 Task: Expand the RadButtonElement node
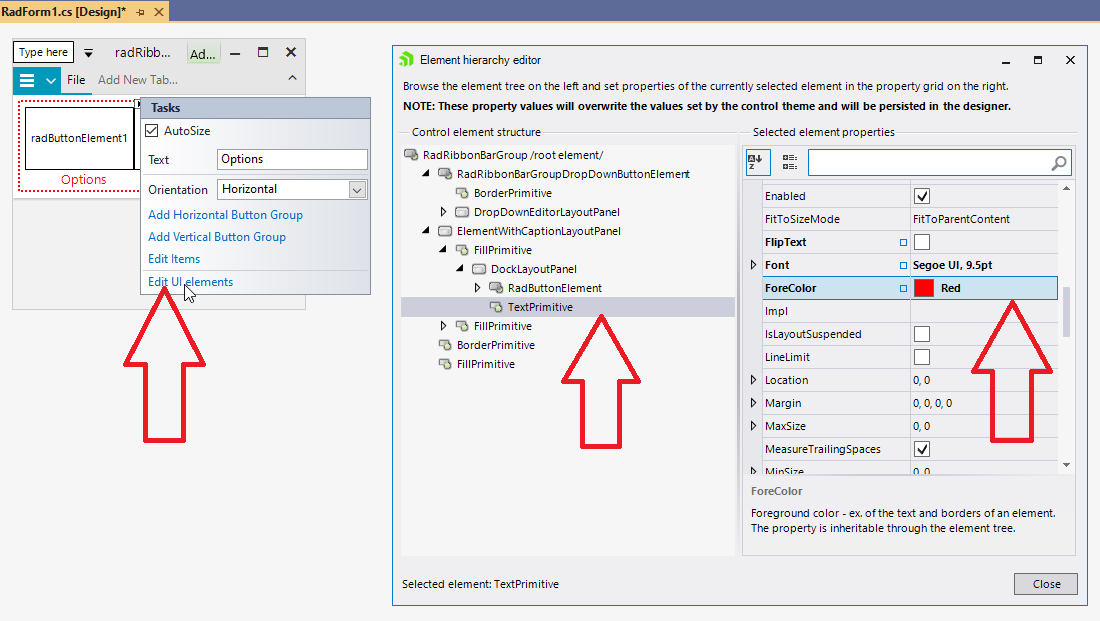point(477,288)
